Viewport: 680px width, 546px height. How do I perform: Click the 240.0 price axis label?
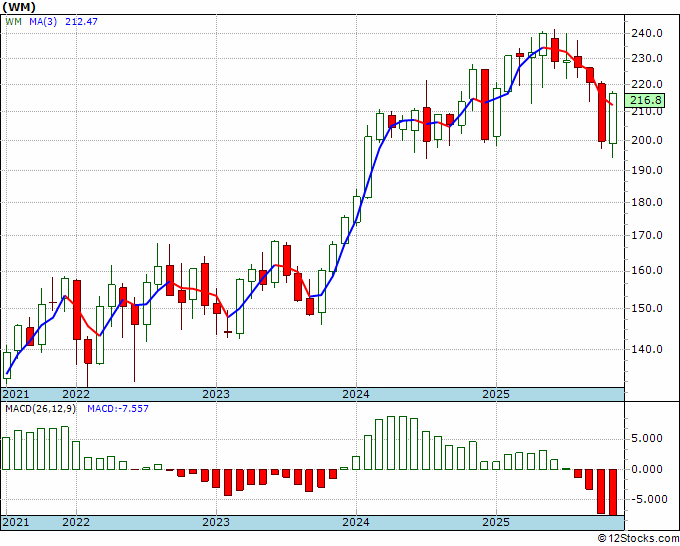point(646,33)
